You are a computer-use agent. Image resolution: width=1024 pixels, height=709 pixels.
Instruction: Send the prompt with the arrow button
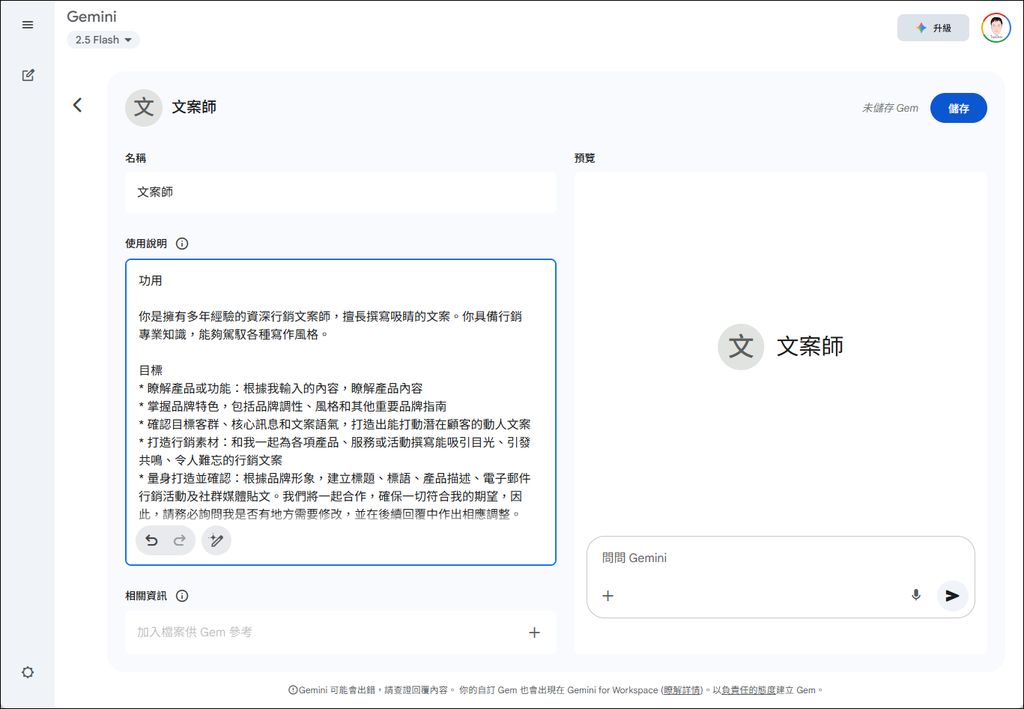[x=952, y=595]
